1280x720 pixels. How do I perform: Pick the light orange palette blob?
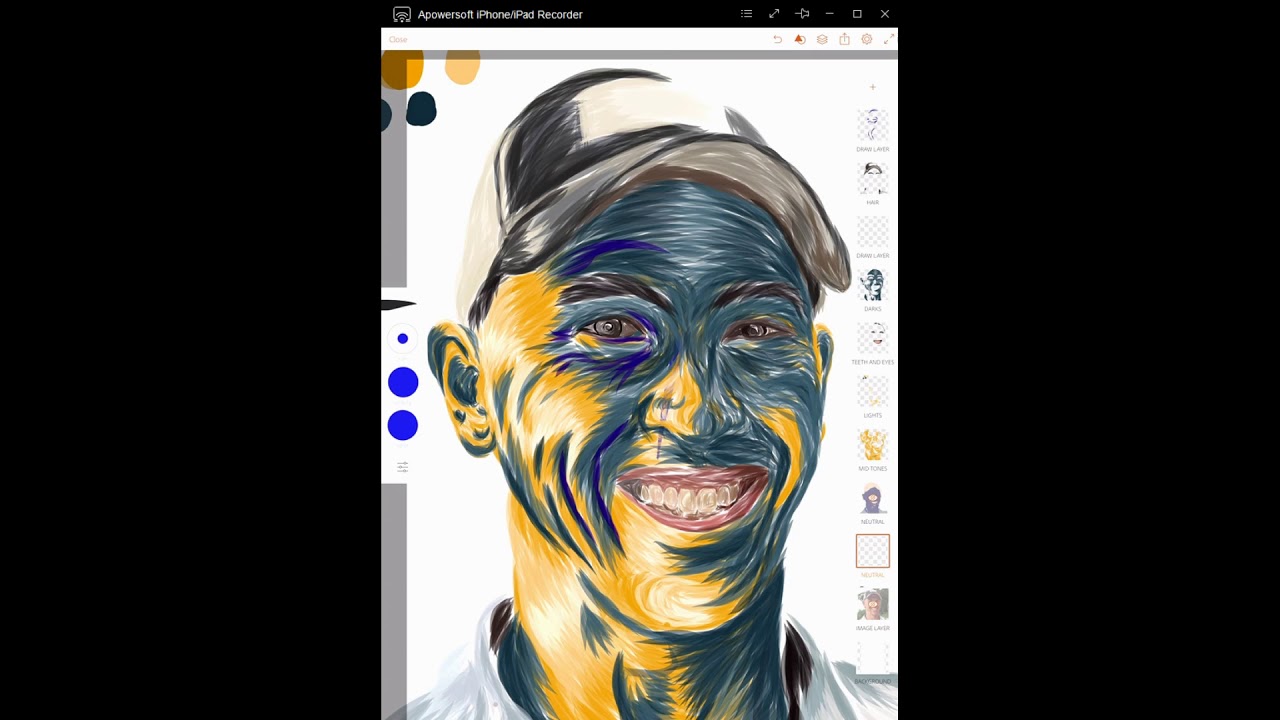[x=462, y=66]
